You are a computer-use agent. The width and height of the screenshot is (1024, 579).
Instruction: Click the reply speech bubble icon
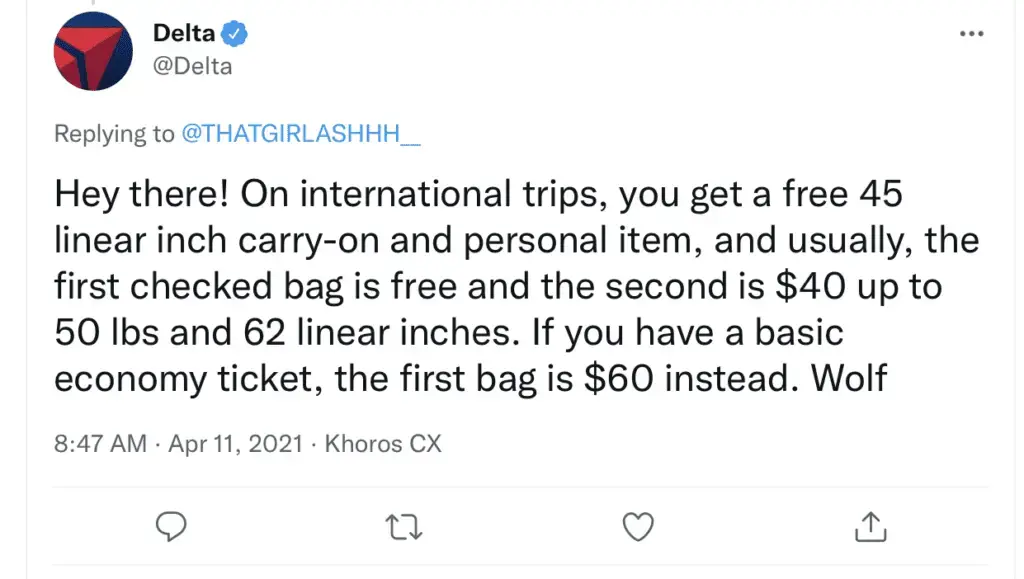click(171, 526)
